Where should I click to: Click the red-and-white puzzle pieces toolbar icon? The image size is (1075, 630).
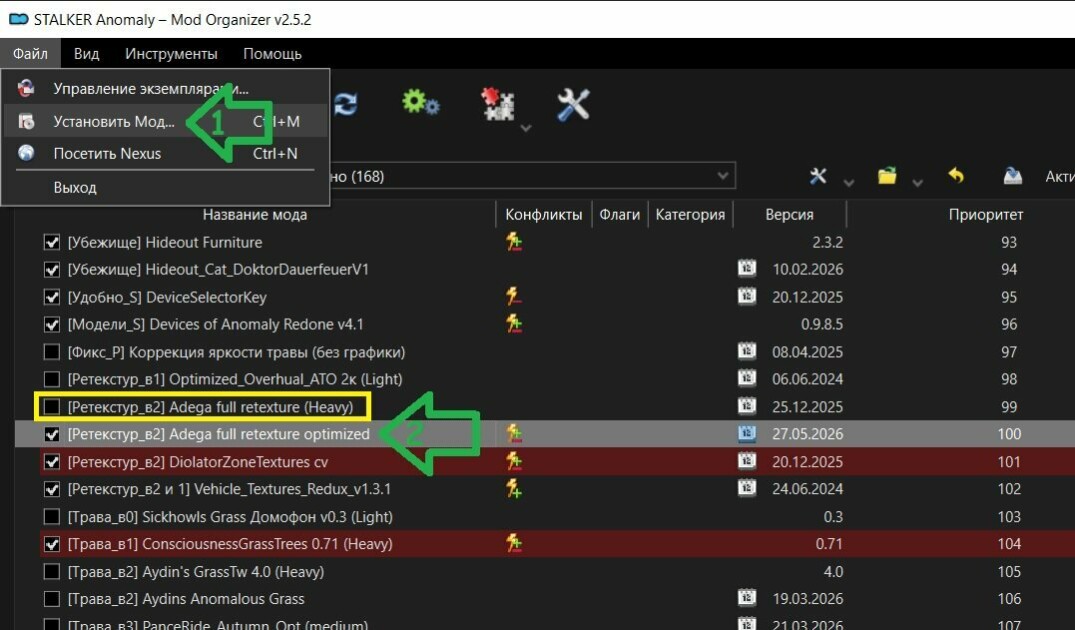497,104
